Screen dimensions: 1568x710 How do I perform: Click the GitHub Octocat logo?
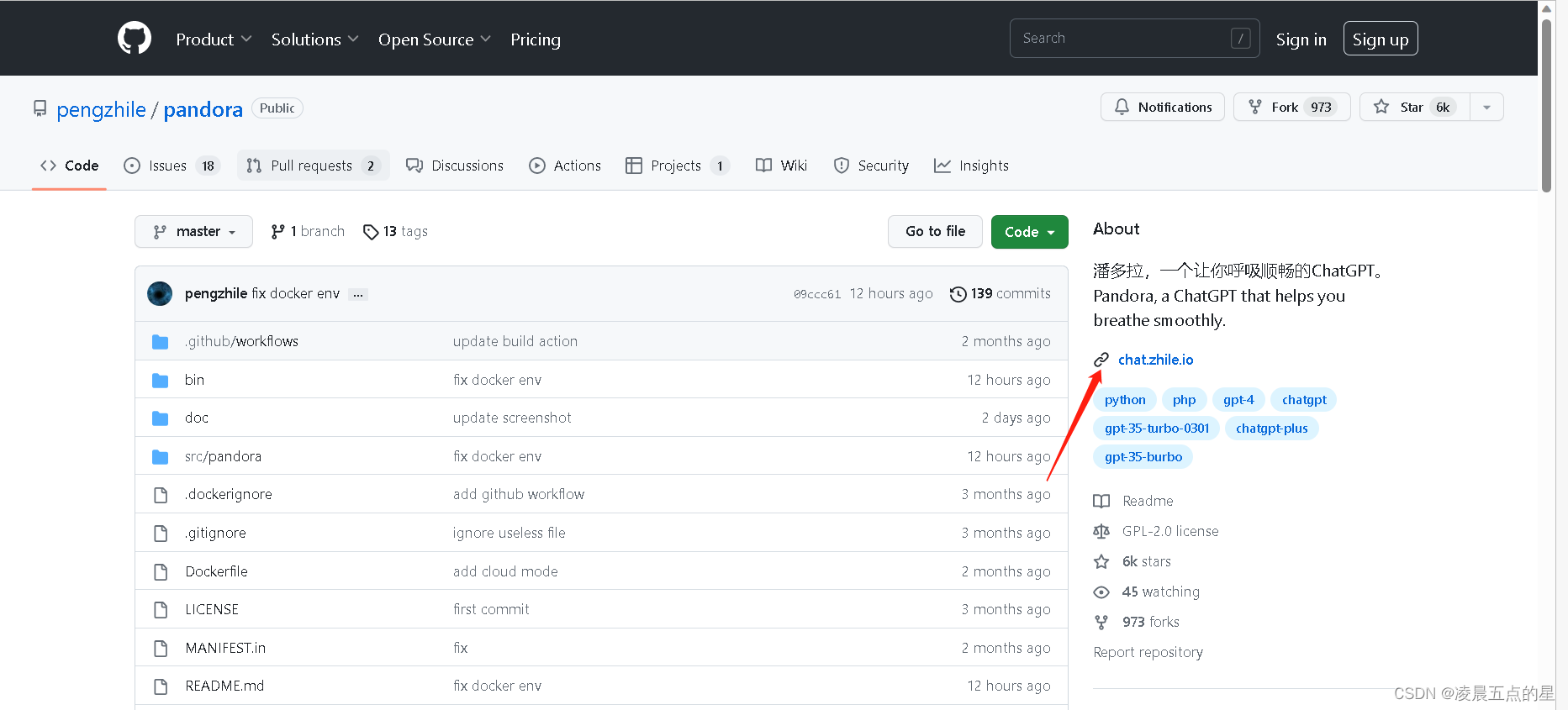coord(135,39)
